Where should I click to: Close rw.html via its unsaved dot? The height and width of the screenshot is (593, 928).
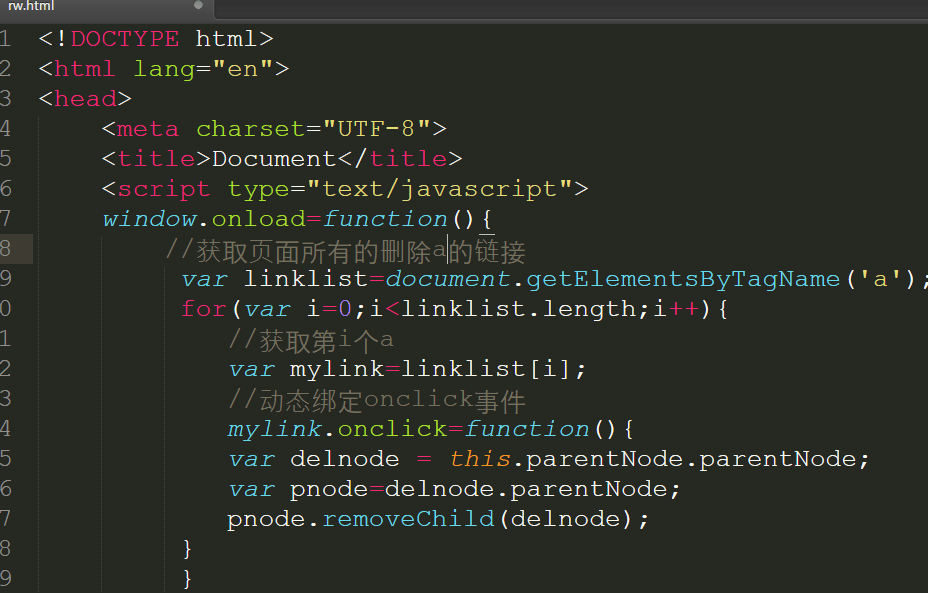198,5
